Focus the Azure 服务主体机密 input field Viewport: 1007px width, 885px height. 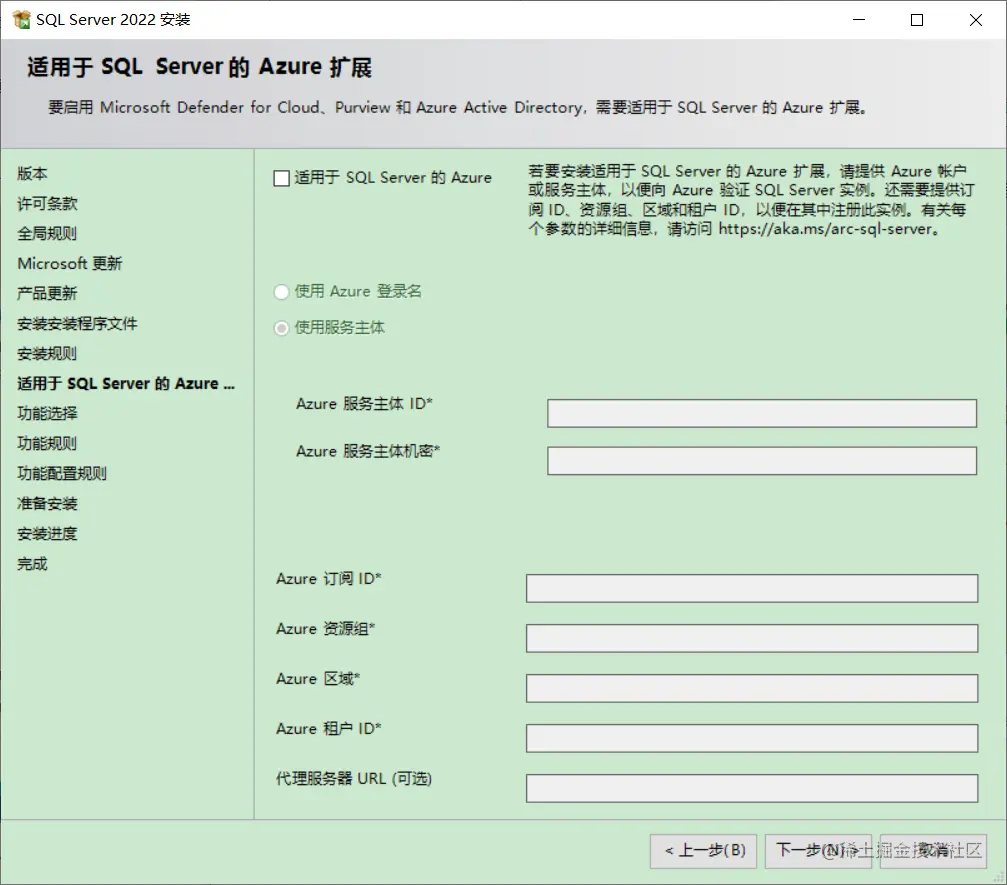pyautogui.click(x=762, y=461)
